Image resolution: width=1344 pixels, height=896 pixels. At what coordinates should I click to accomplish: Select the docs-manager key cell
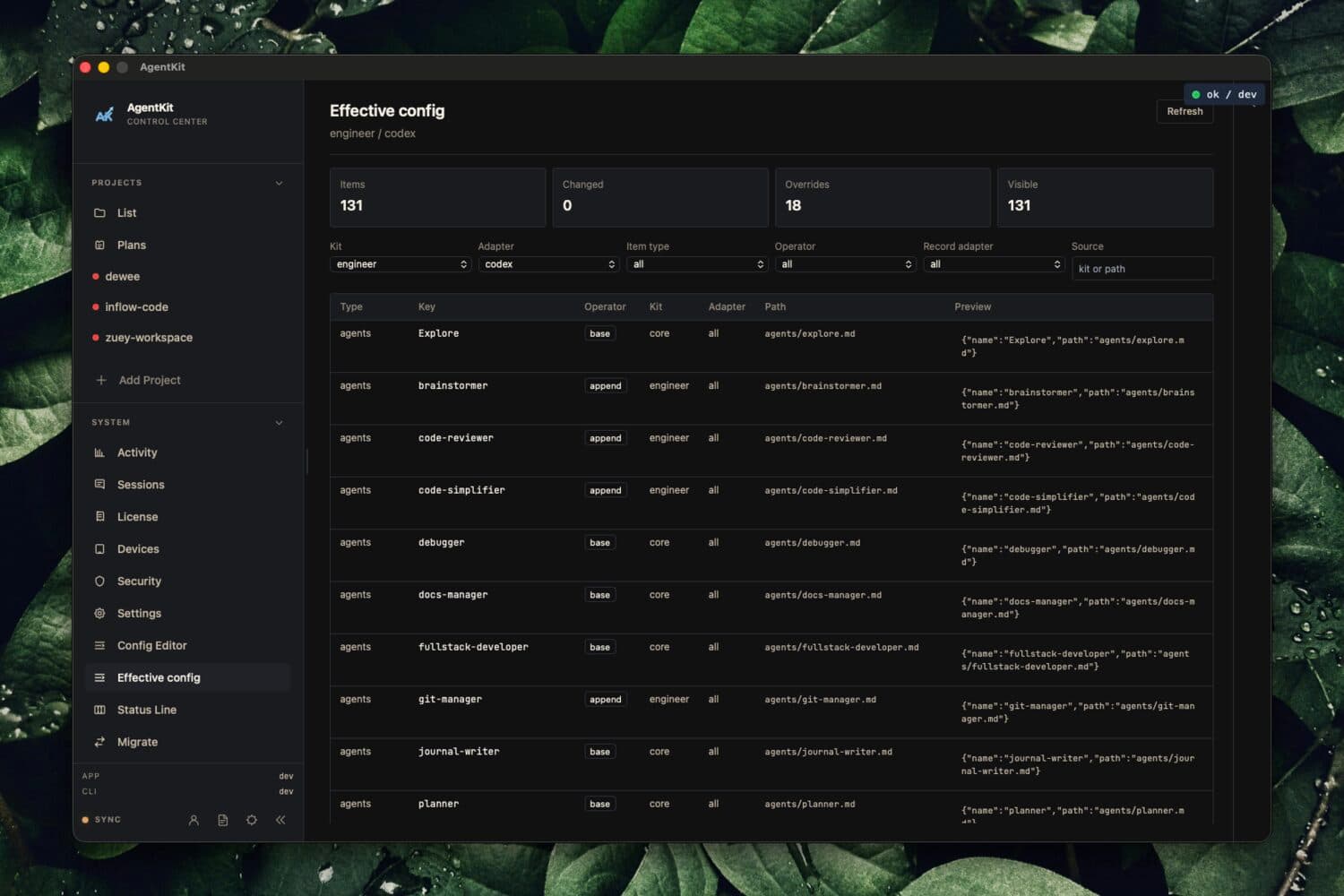pyautogui.click(x=452, y=595)
